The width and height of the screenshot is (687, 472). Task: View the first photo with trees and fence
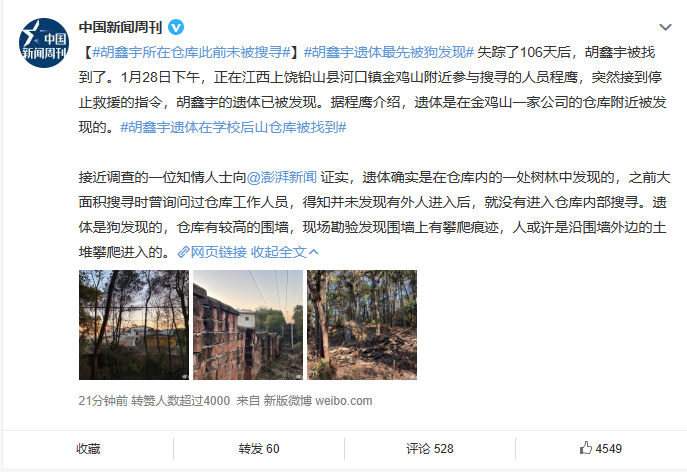(x=134, y=325)
